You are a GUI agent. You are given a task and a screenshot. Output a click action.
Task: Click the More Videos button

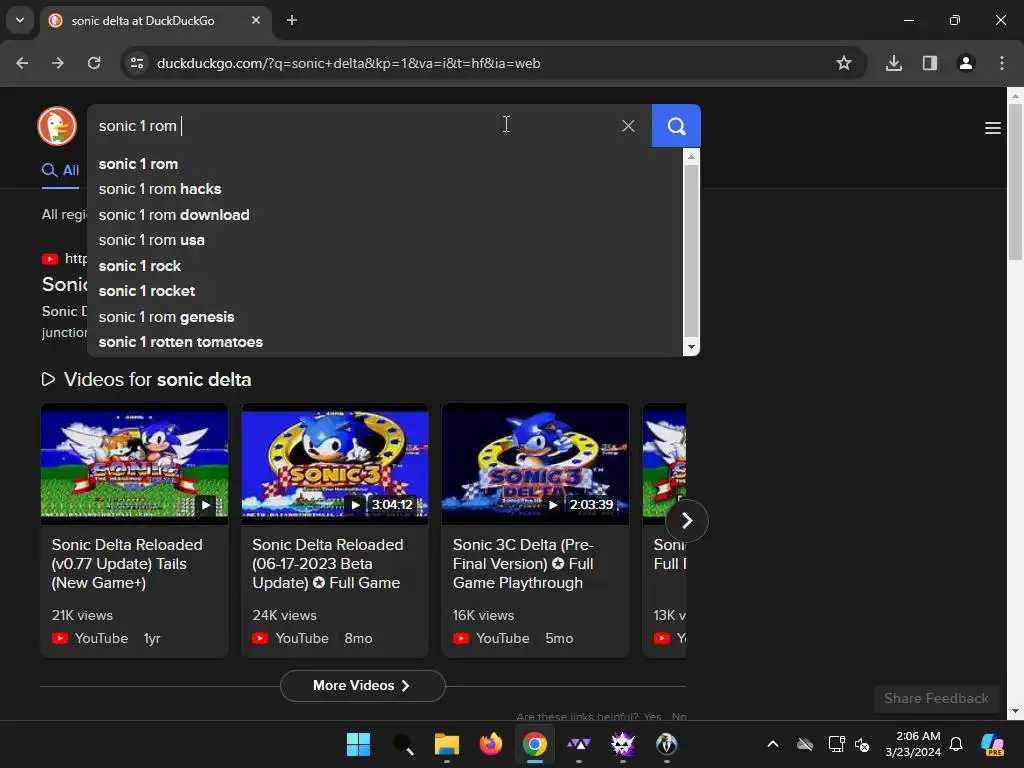pos(362,686)
